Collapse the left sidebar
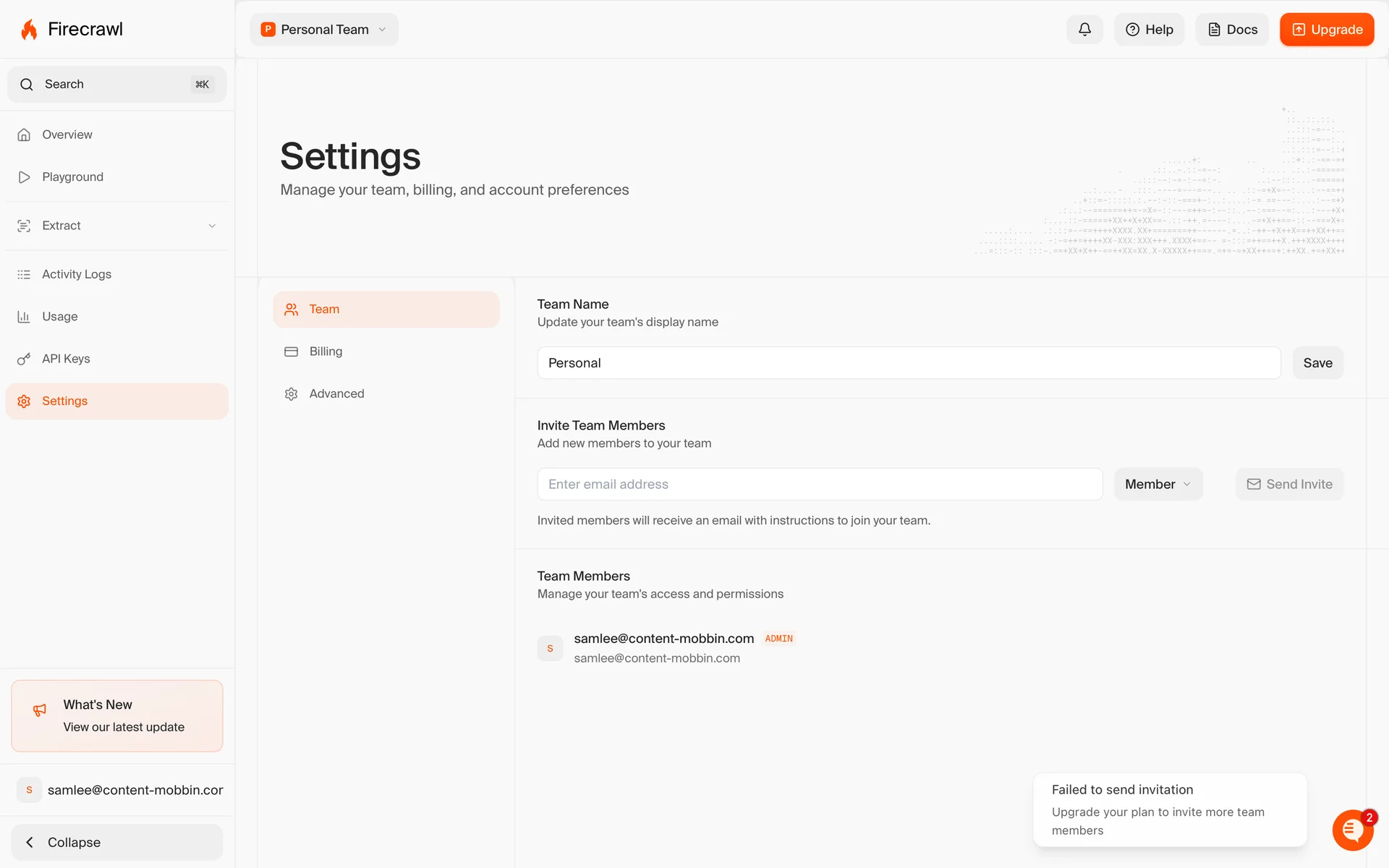1389x868 pixels. tap(116, 842)
